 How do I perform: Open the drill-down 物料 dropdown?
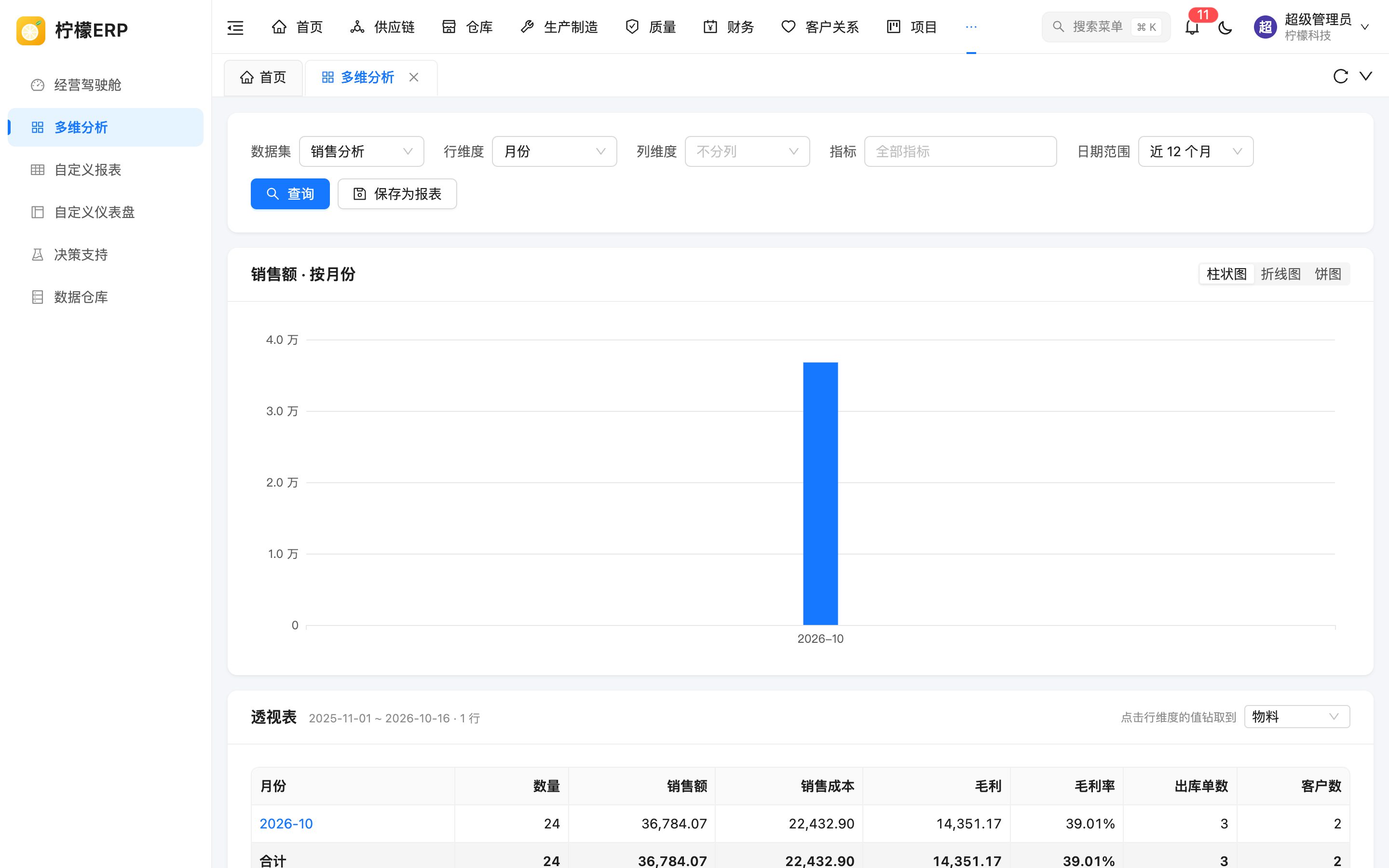point(1296,717)
